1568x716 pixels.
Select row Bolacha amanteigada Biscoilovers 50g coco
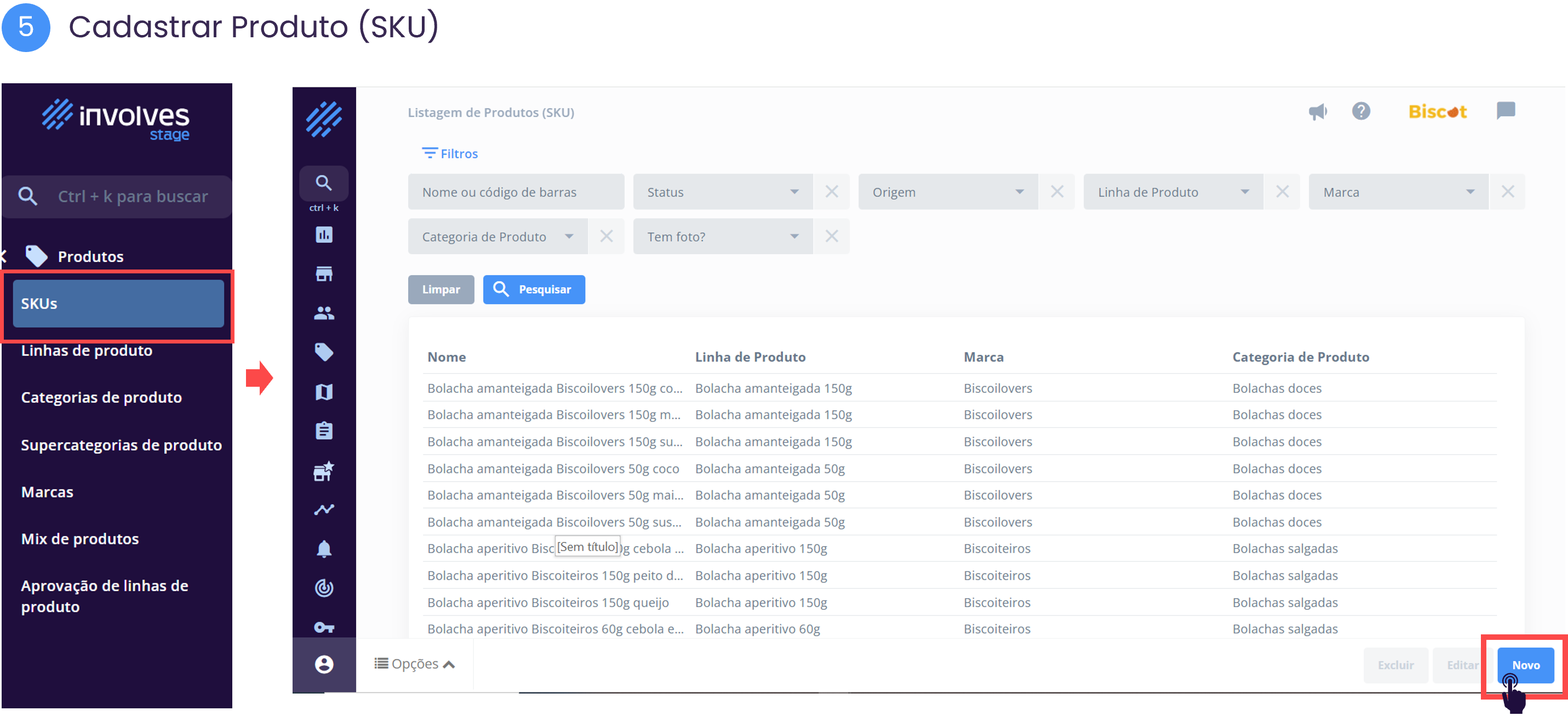959,468
